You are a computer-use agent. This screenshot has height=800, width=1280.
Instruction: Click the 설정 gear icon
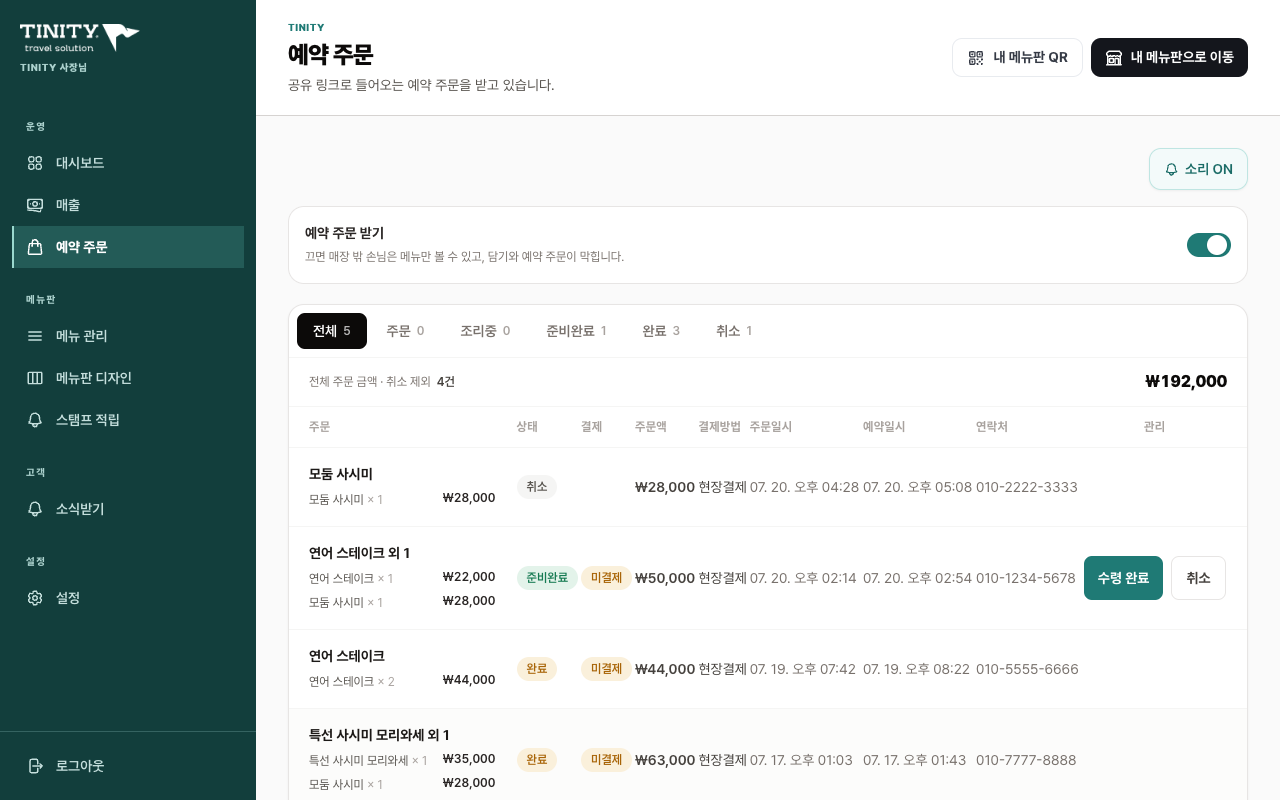pyautogui.click(x=35, y=598)
